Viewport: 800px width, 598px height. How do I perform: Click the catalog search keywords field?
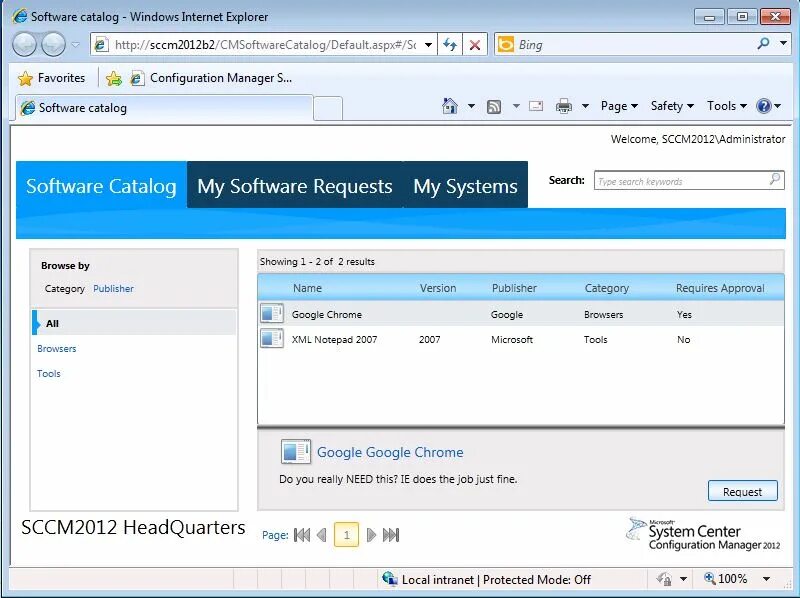click(x=681, y=181)
